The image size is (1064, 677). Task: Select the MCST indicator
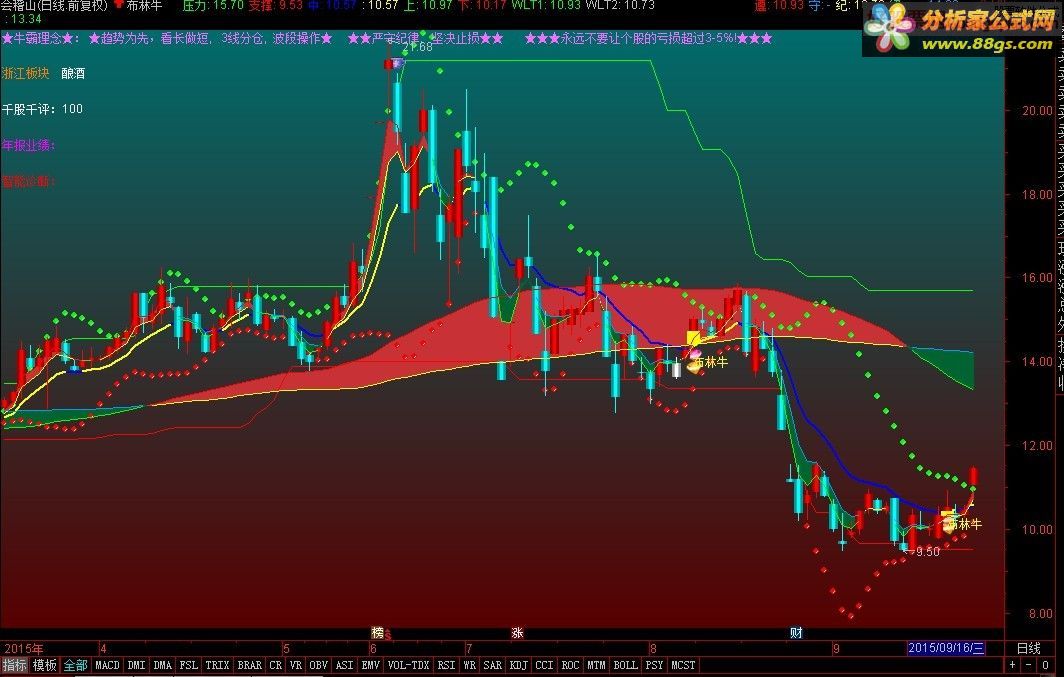click(x=683, y=665)
